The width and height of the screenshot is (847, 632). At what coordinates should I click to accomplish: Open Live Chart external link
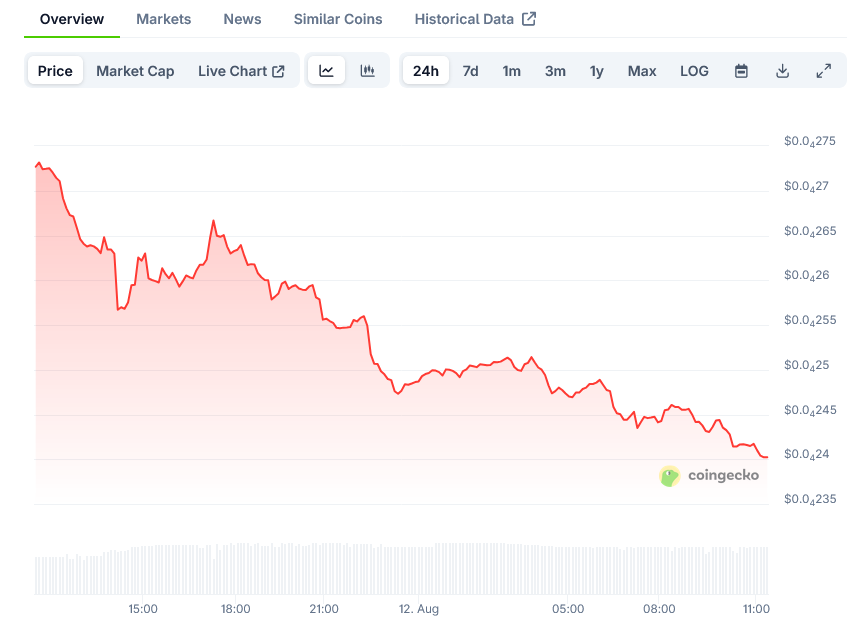click(x=241, y=71)
